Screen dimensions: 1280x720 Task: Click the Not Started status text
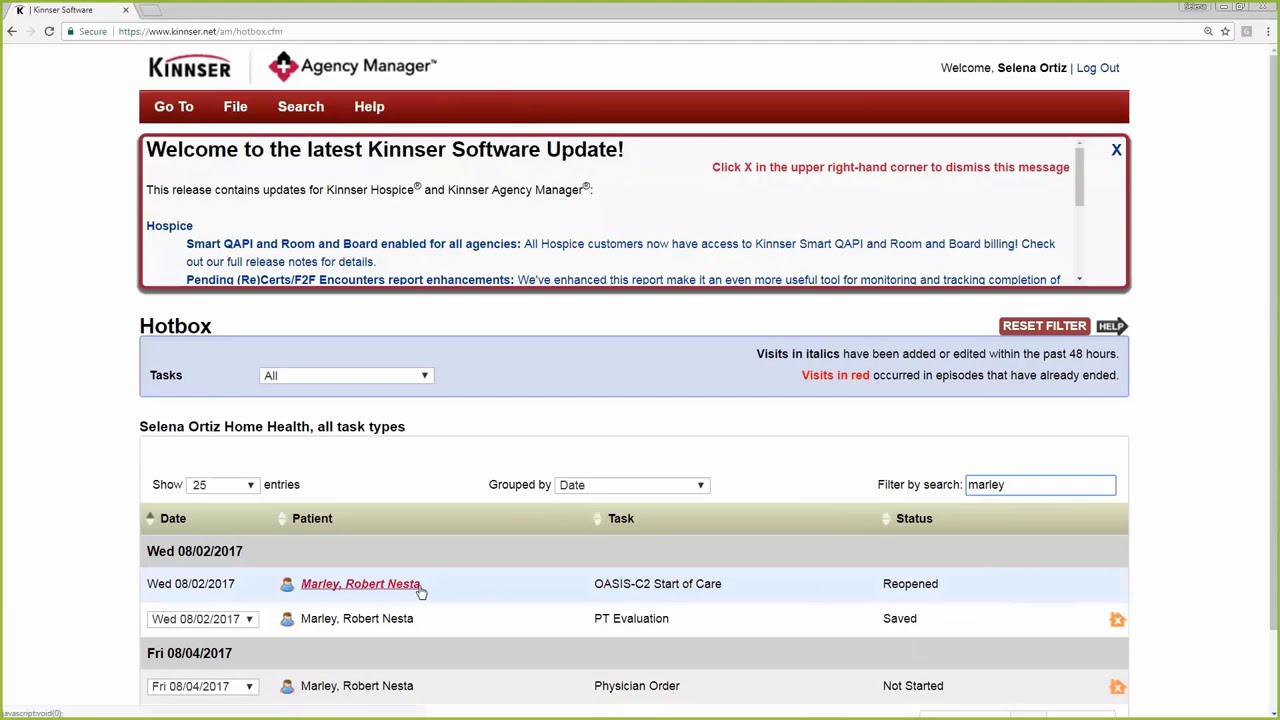pos(913,686)
